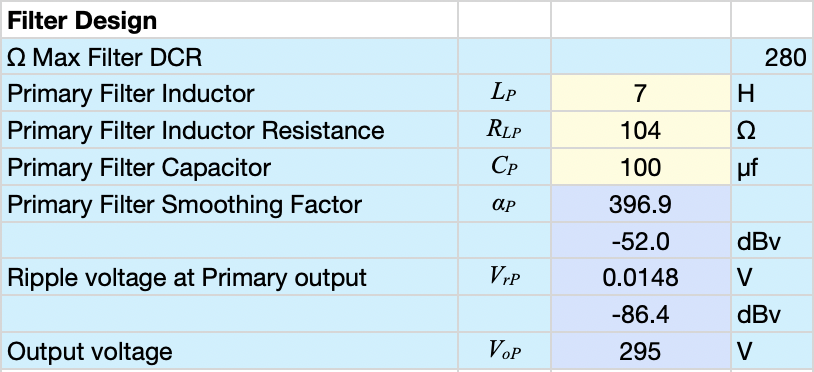Click the LP symbol cell
814x372 pixels.
pyautogui.click(x=504, y=93)
